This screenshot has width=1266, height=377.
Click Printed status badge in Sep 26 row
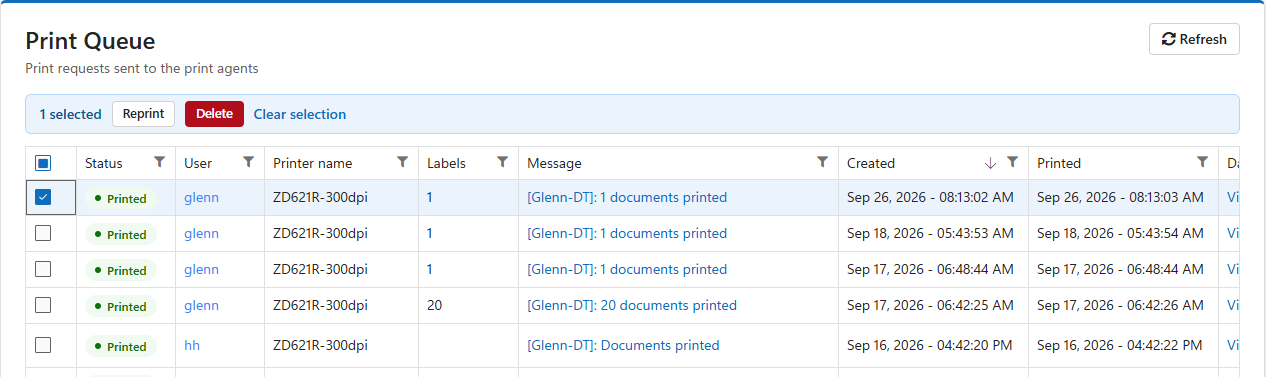tap(121, 198)
